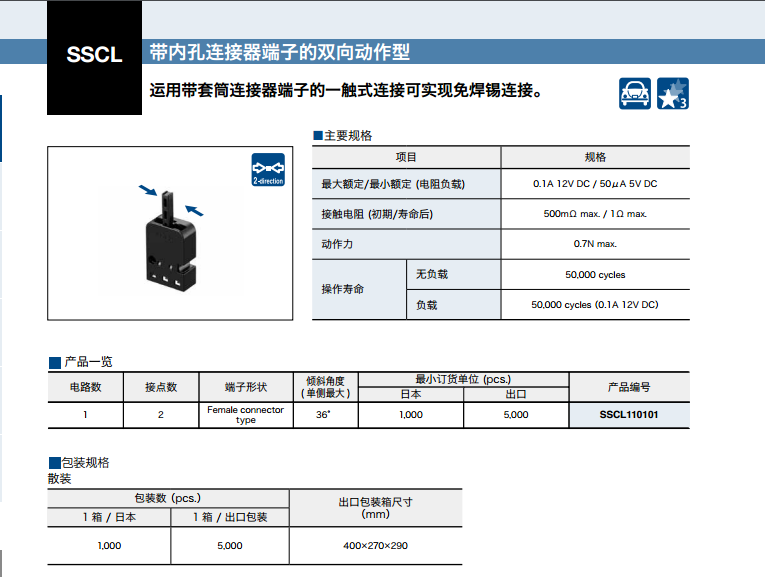This screenshot has height=577, width=765.
Task: Click the title 带内孔连接器端子的双向动作型
Action: tap(279, 53)
